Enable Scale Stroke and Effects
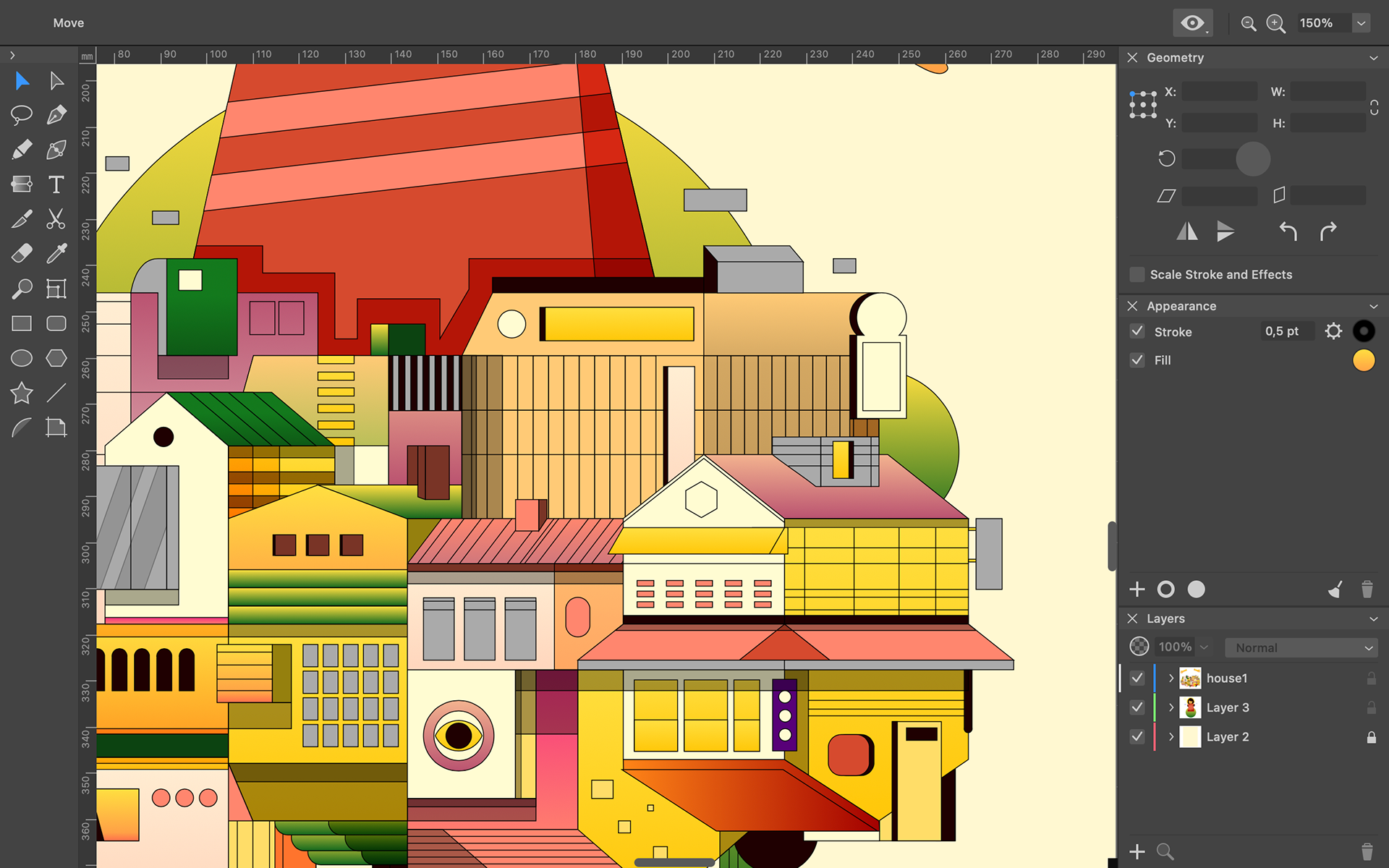The height and width of the screenshot is (868, 1389). [1137, 275]
